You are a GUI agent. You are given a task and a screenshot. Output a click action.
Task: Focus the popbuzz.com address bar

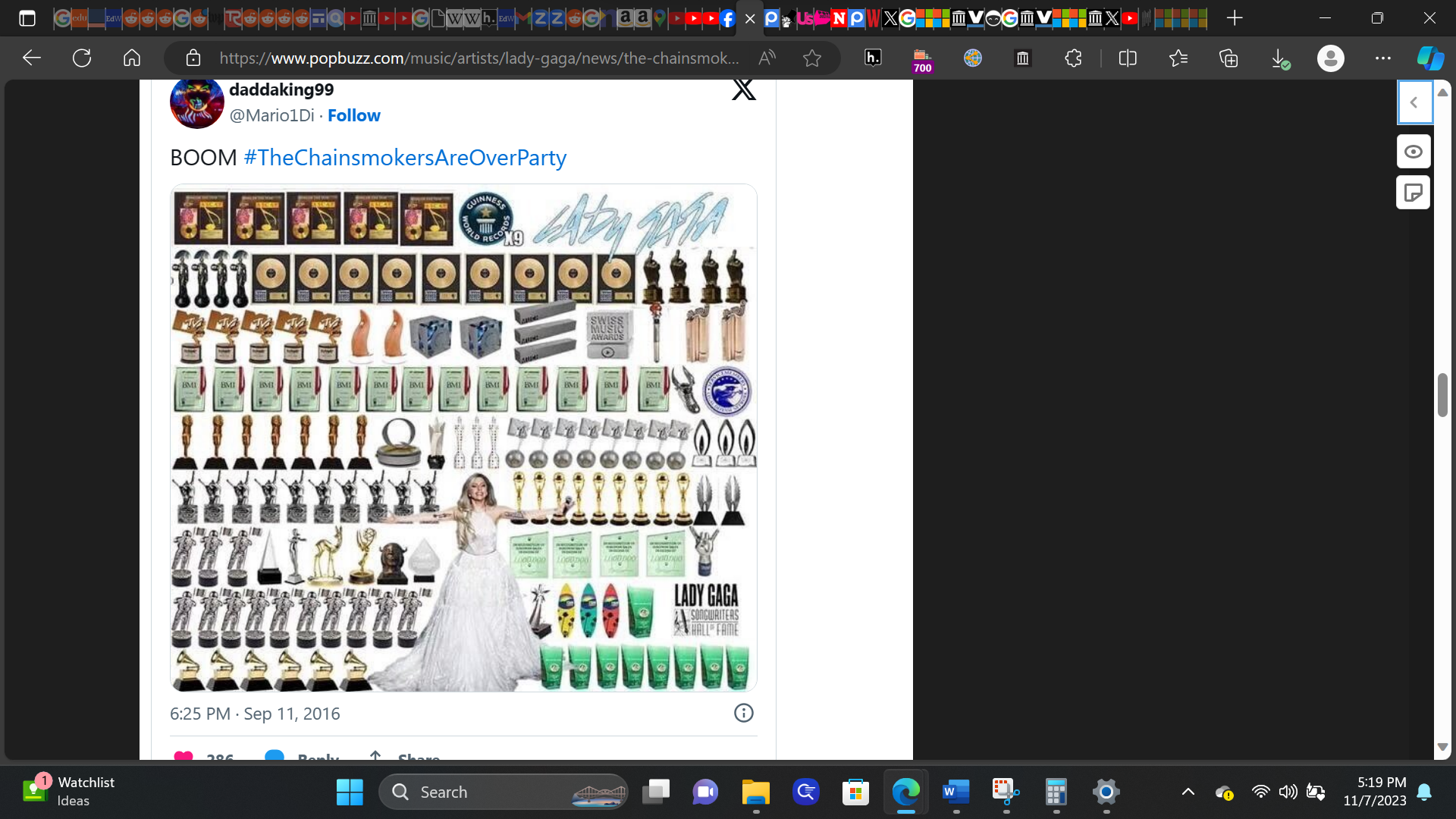[x=479, y=58]
